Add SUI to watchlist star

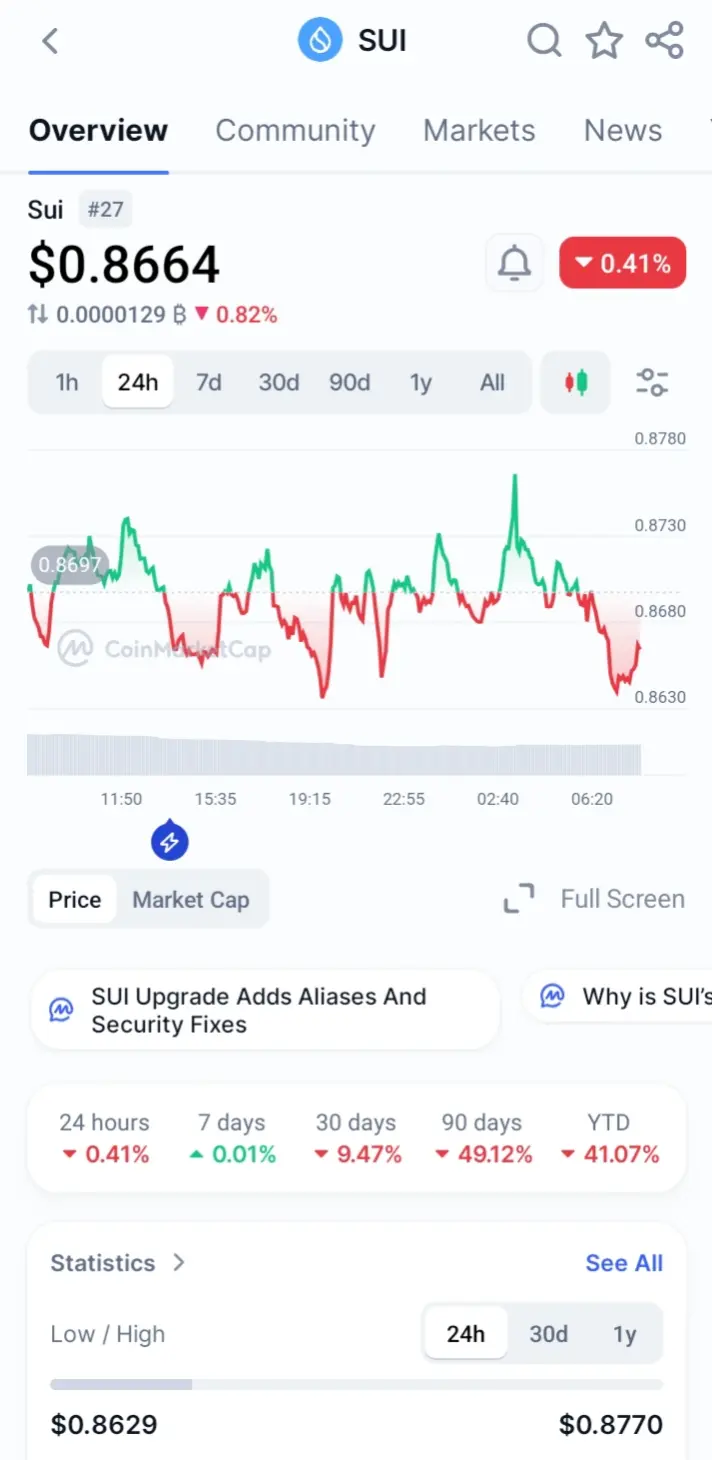[604, 41]
